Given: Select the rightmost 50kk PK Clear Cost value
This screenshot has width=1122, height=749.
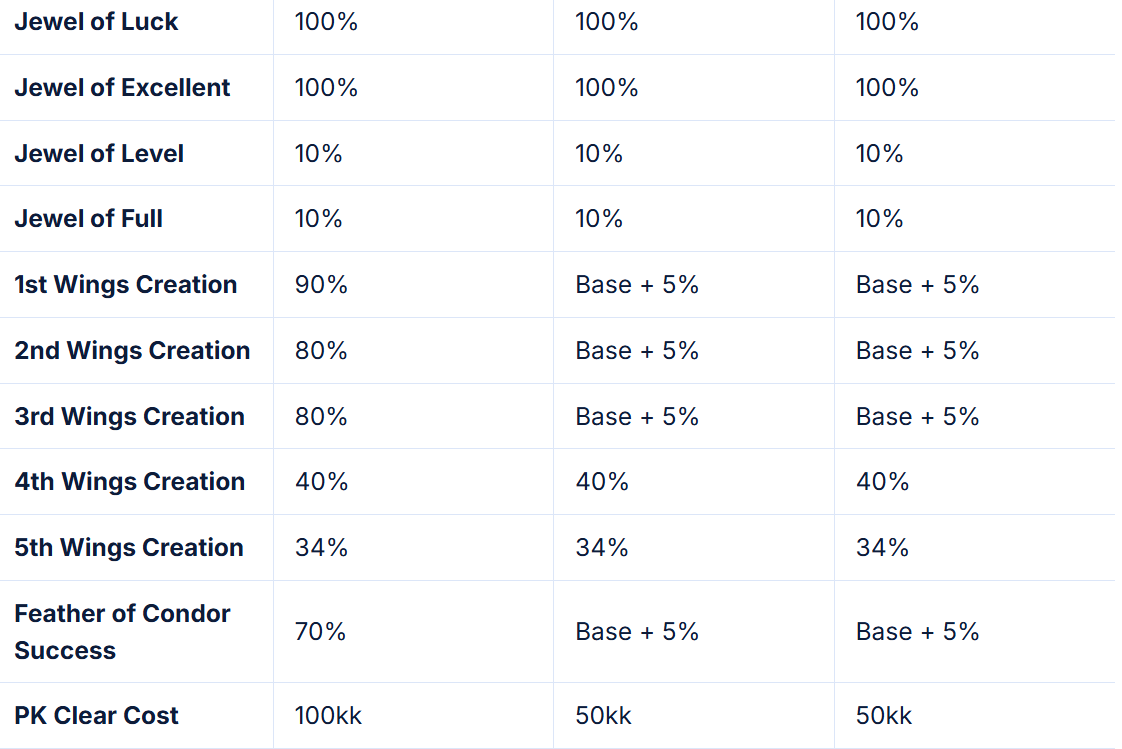Looking at the screenshot, I should coord(884,716).
